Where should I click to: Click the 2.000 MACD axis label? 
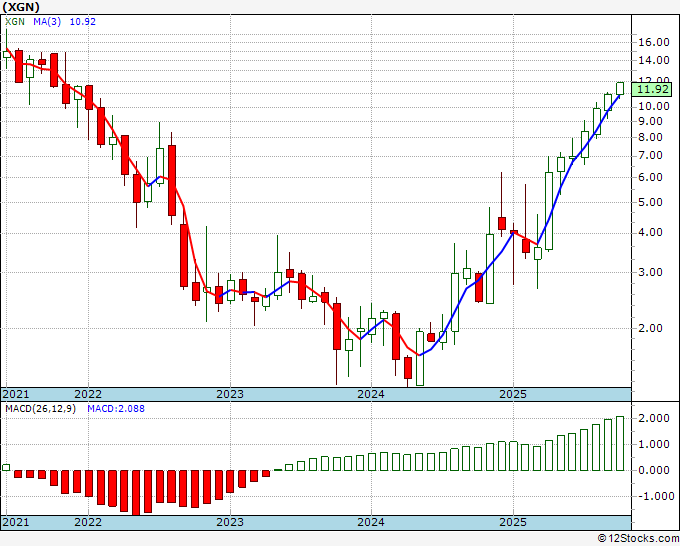coord(654,418)
